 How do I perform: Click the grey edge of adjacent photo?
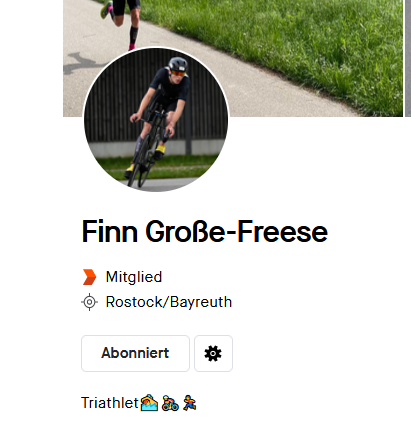click(x=408, y=58)
